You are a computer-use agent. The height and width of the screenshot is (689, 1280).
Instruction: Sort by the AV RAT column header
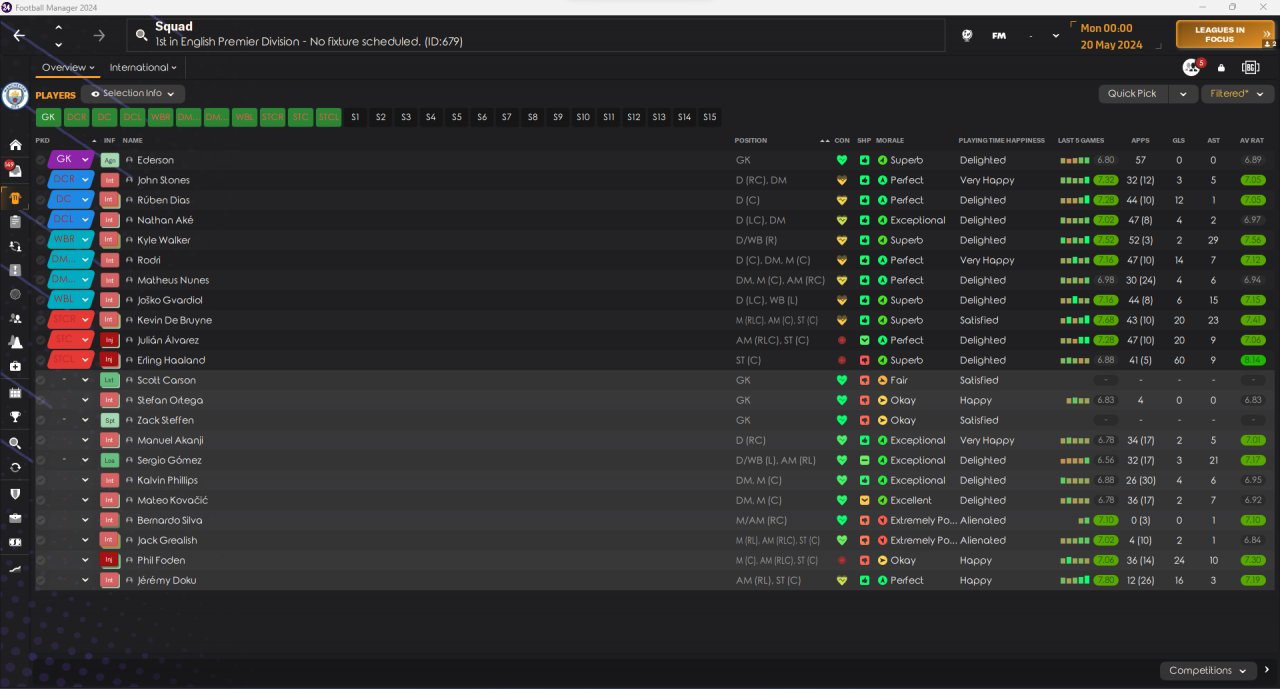click(1252, 141)
